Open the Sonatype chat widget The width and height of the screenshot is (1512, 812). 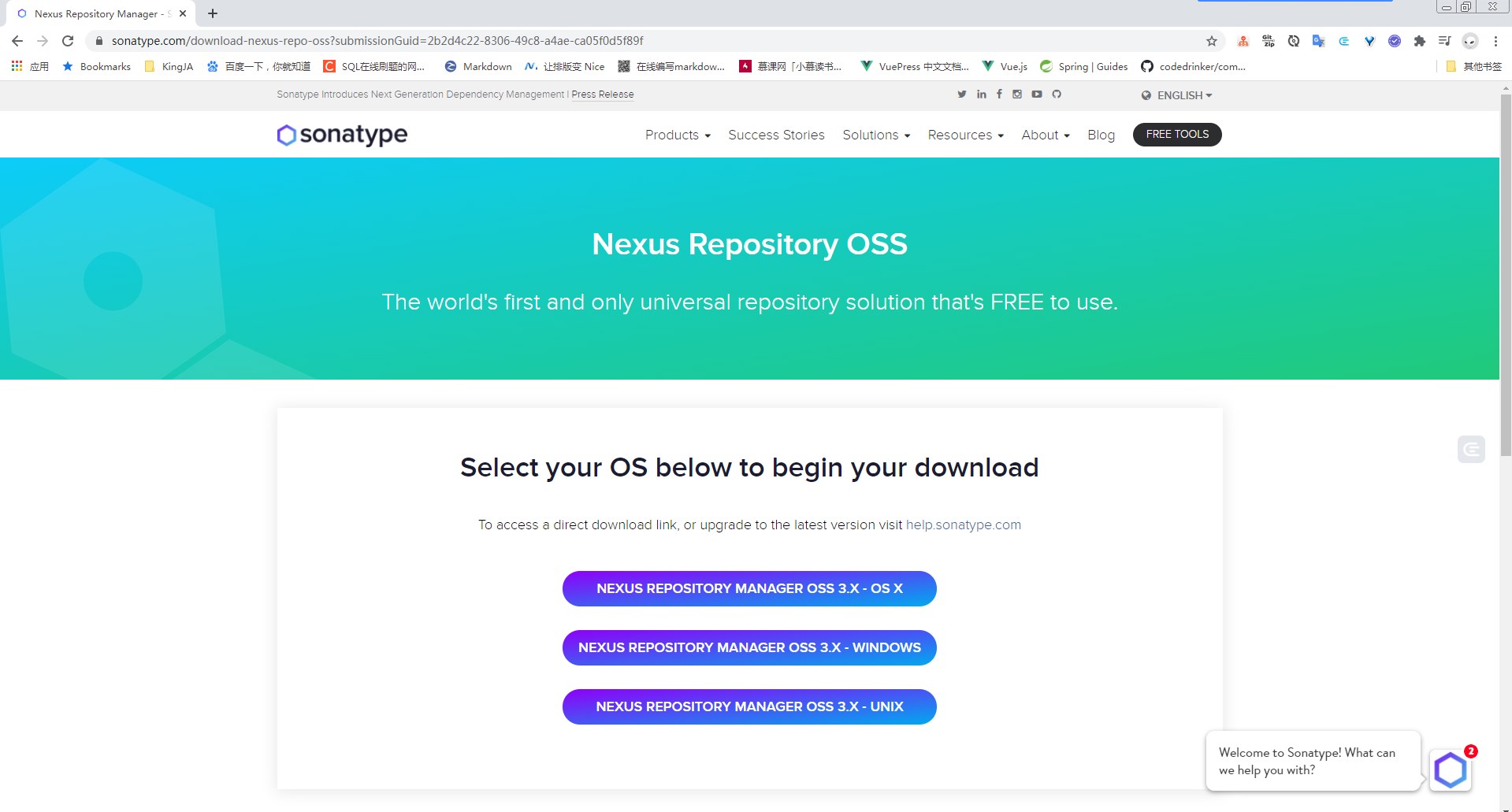[1451, 770]
